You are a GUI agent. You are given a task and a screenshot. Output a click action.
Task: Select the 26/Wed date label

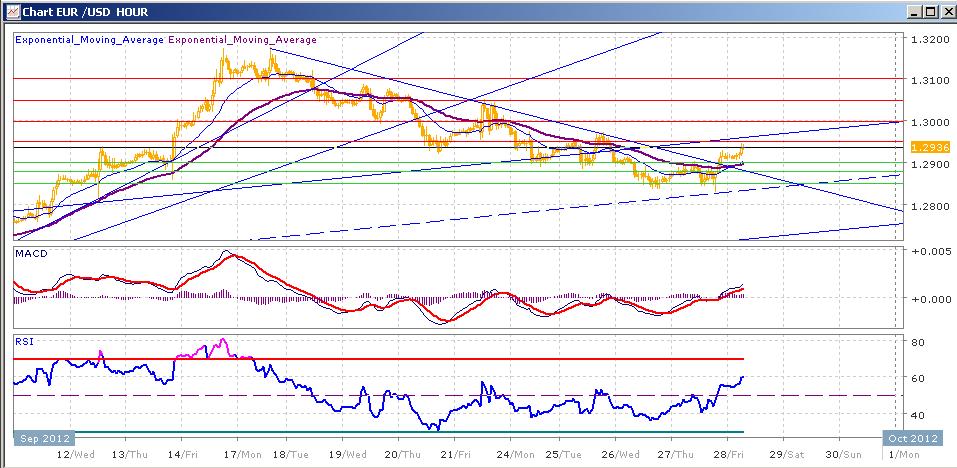click(623, 455)
